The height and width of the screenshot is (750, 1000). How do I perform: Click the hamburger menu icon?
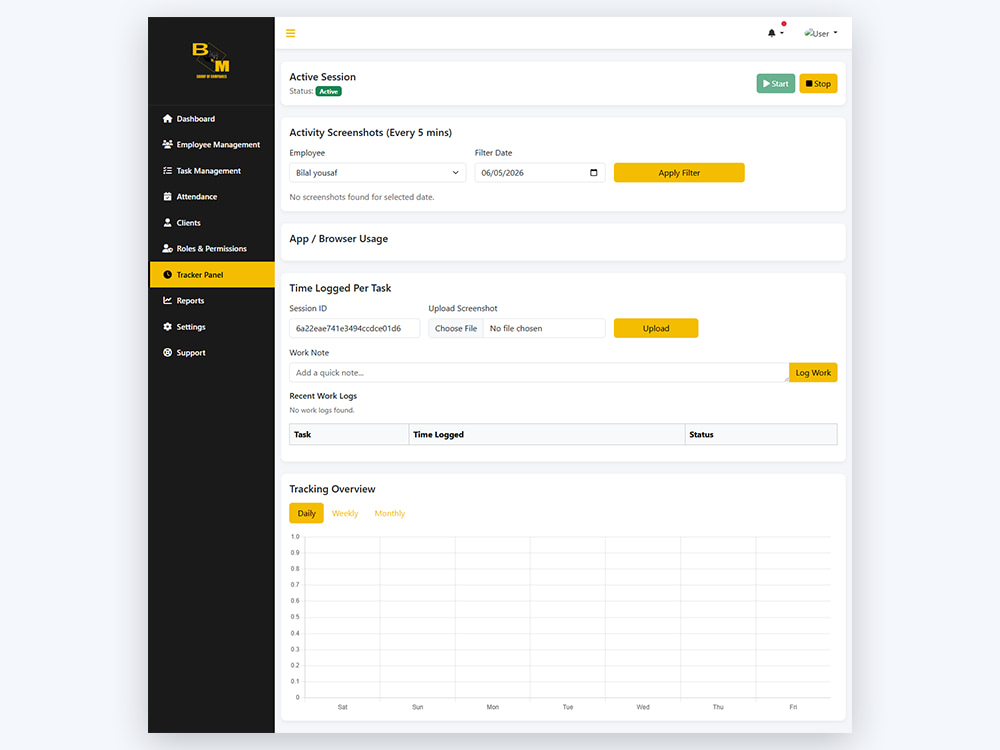290,33
